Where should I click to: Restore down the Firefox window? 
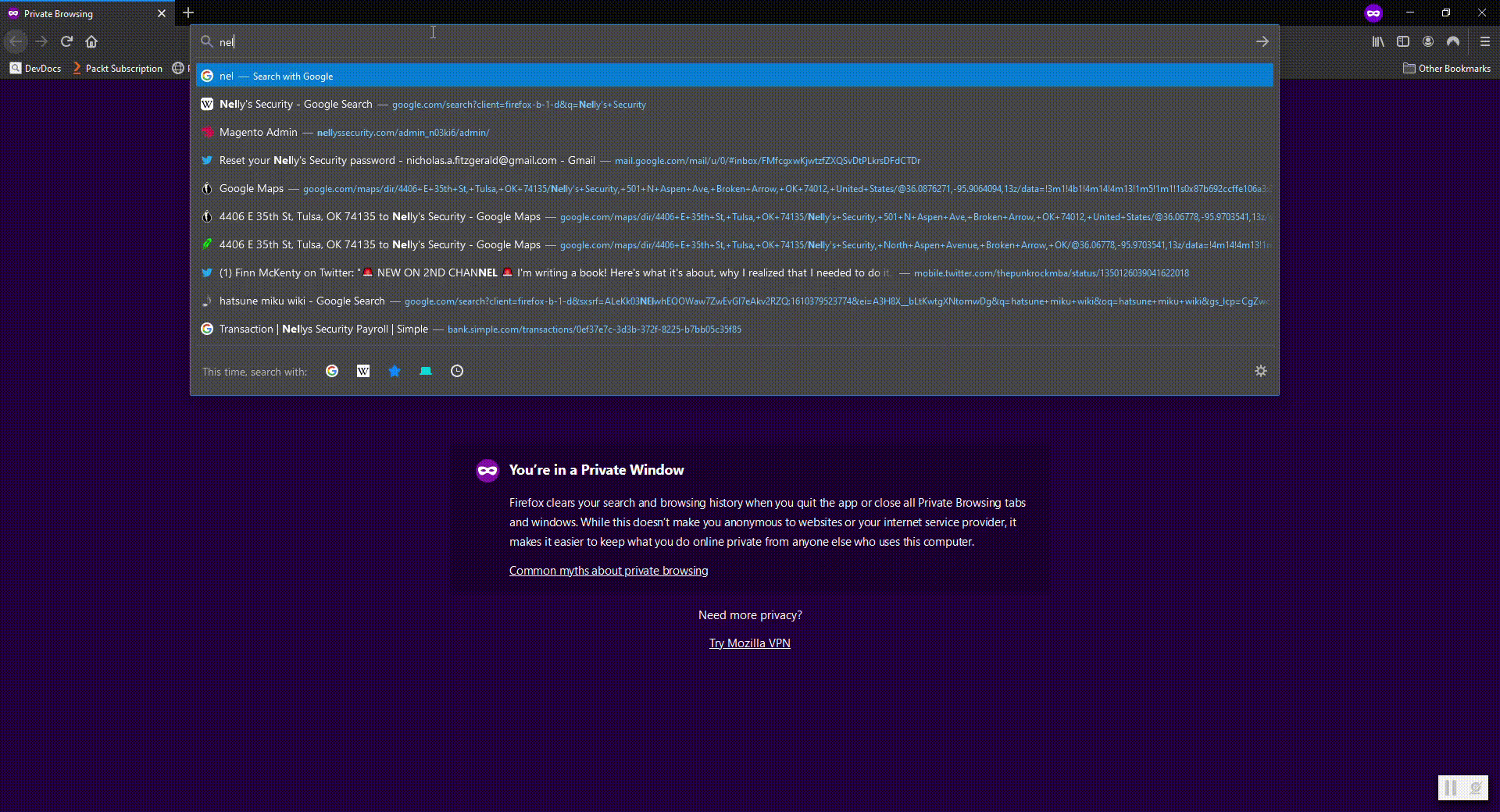pos(1446,12)
